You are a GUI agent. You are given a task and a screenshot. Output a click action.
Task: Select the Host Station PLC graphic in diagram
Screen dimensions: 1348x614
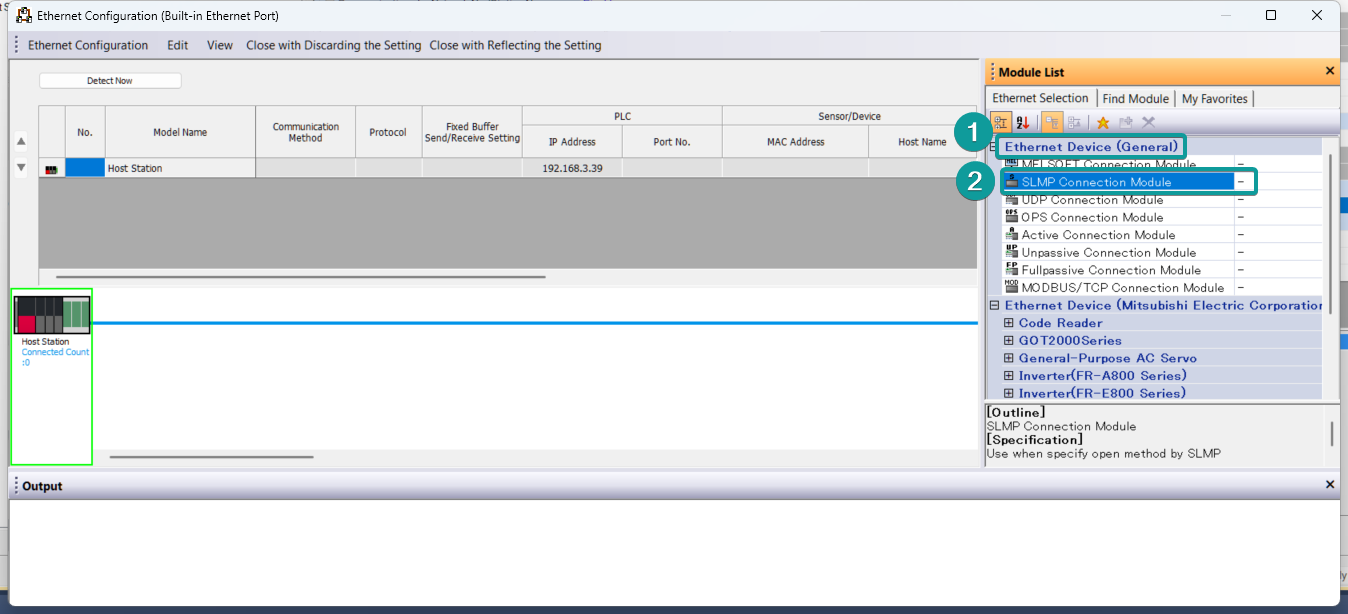tap(52, 314)
